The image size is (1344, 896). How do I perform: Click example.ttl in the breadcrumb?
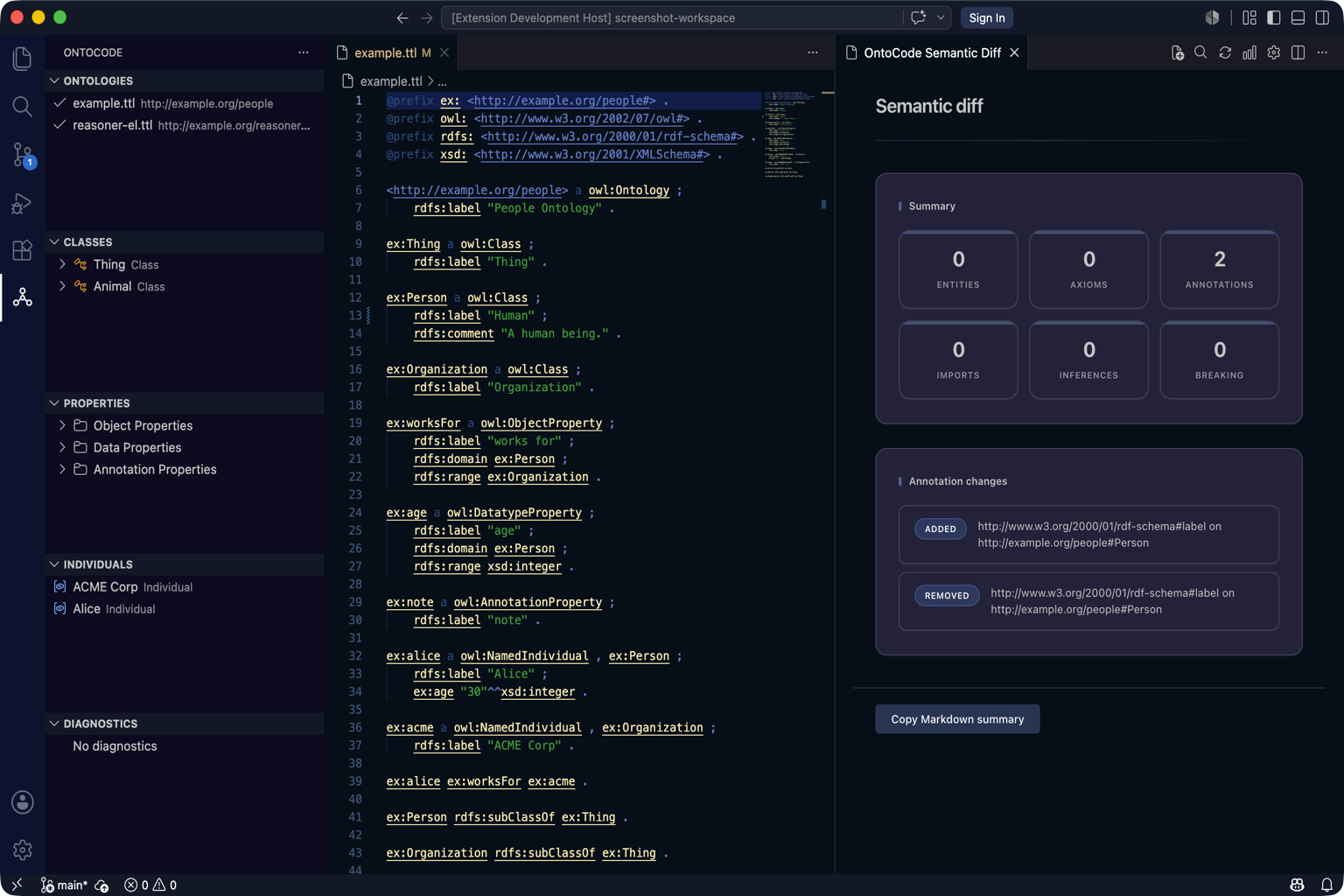(x=391, y=81)
